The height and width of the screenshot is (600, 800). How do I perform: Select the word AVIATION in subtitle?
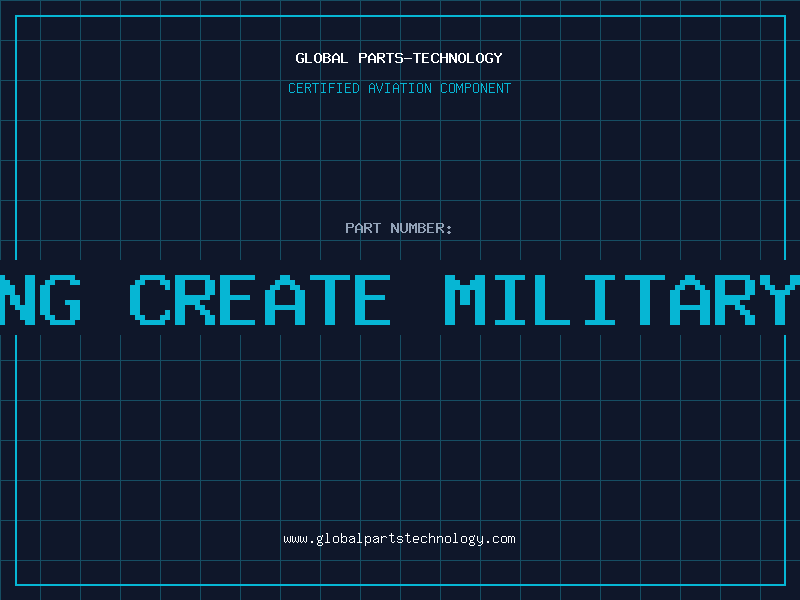coord(400,88)
